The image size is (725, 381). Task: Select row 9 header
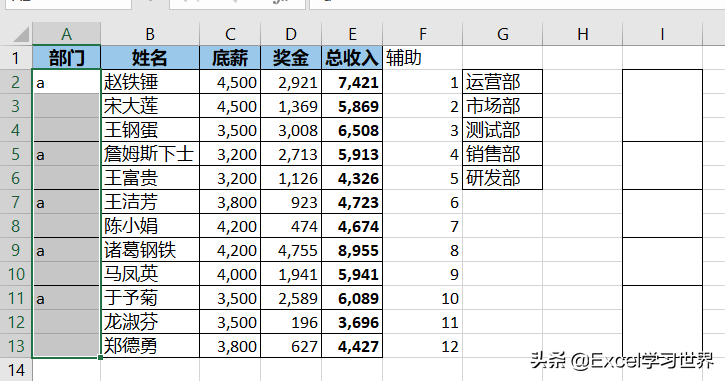click(x=16, y=250)
